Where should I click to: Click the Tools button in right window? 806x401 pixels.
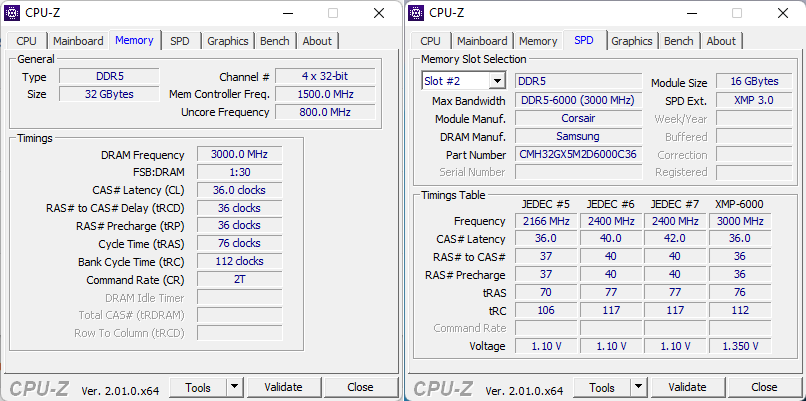(601, 387)
